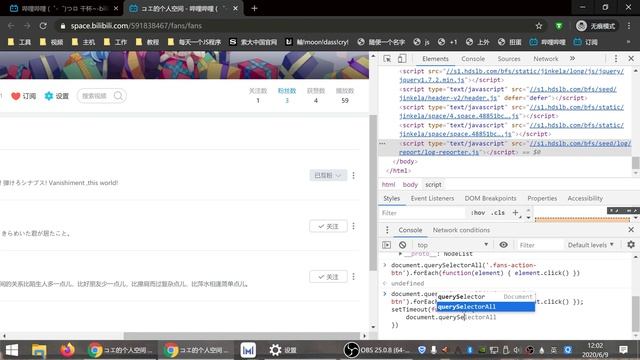The height and width of the screenshot is (360, 640).
Task: Show more DevTools panels via double-chevron
Action: click(572, 59)
